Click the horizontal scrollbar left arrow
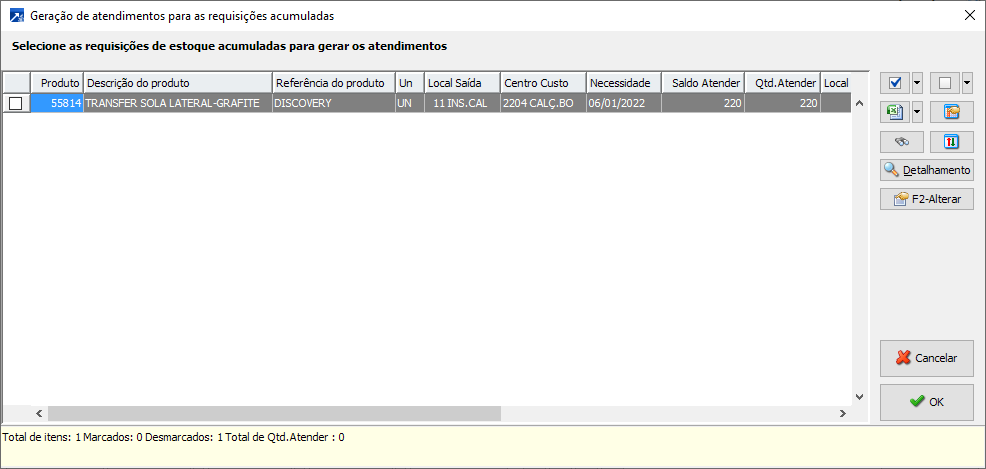This screenshot has height=469, width=986. 38,413
